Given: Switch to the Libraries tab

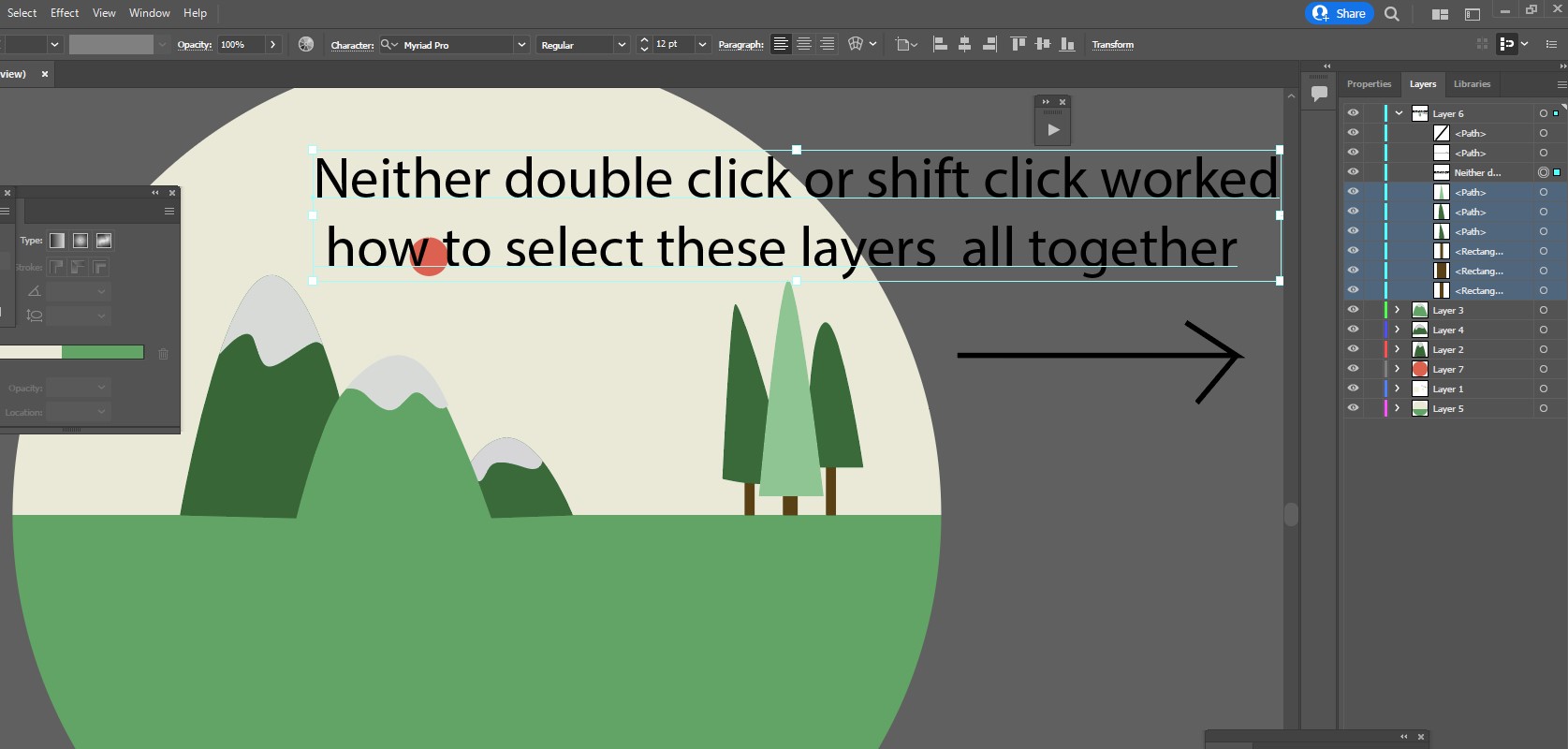Looking at the screenshot, I should click(x=1472, y=84).
